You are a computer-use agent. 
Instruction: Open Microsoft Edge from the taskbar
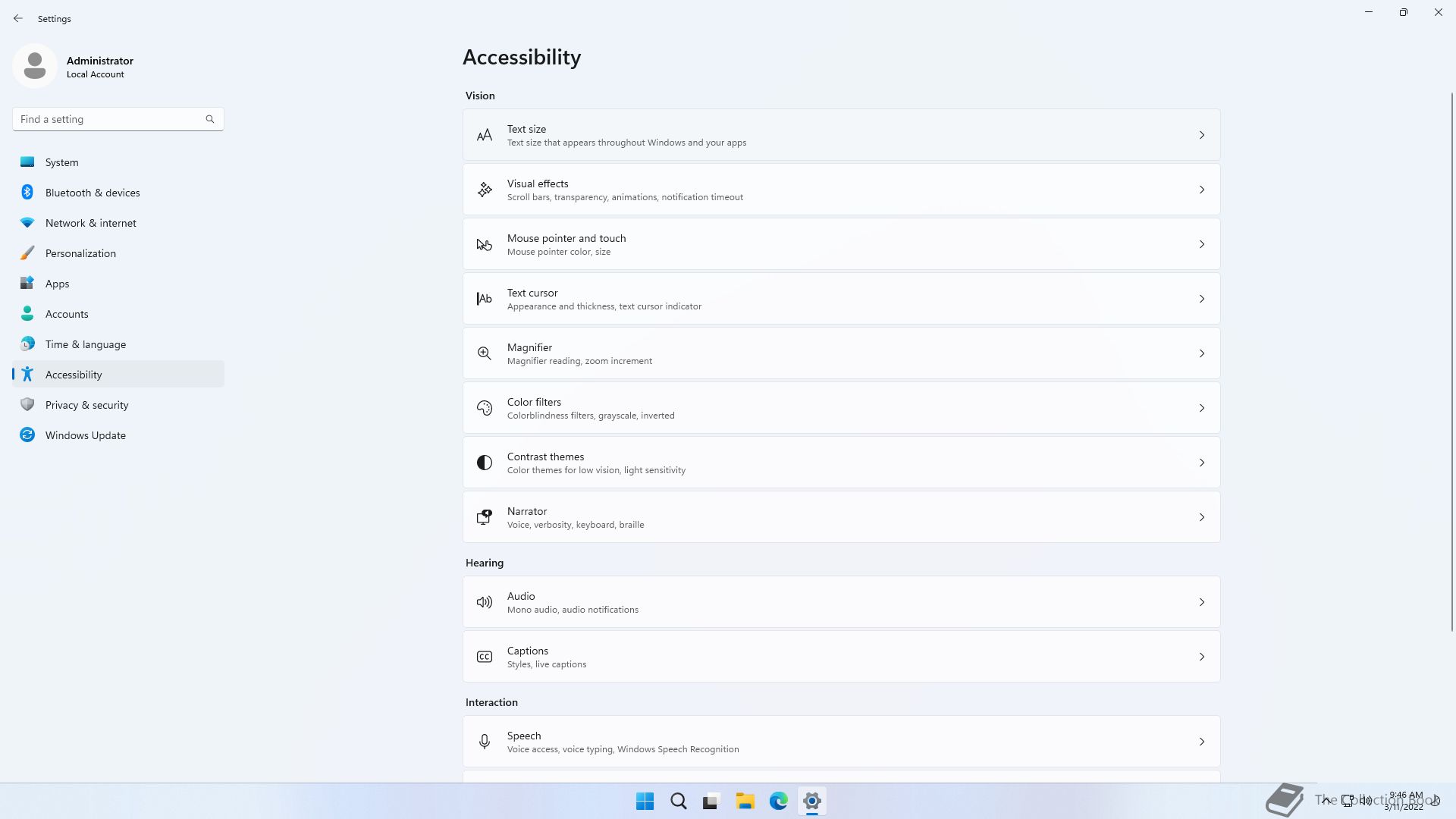(x=778, y=801)
